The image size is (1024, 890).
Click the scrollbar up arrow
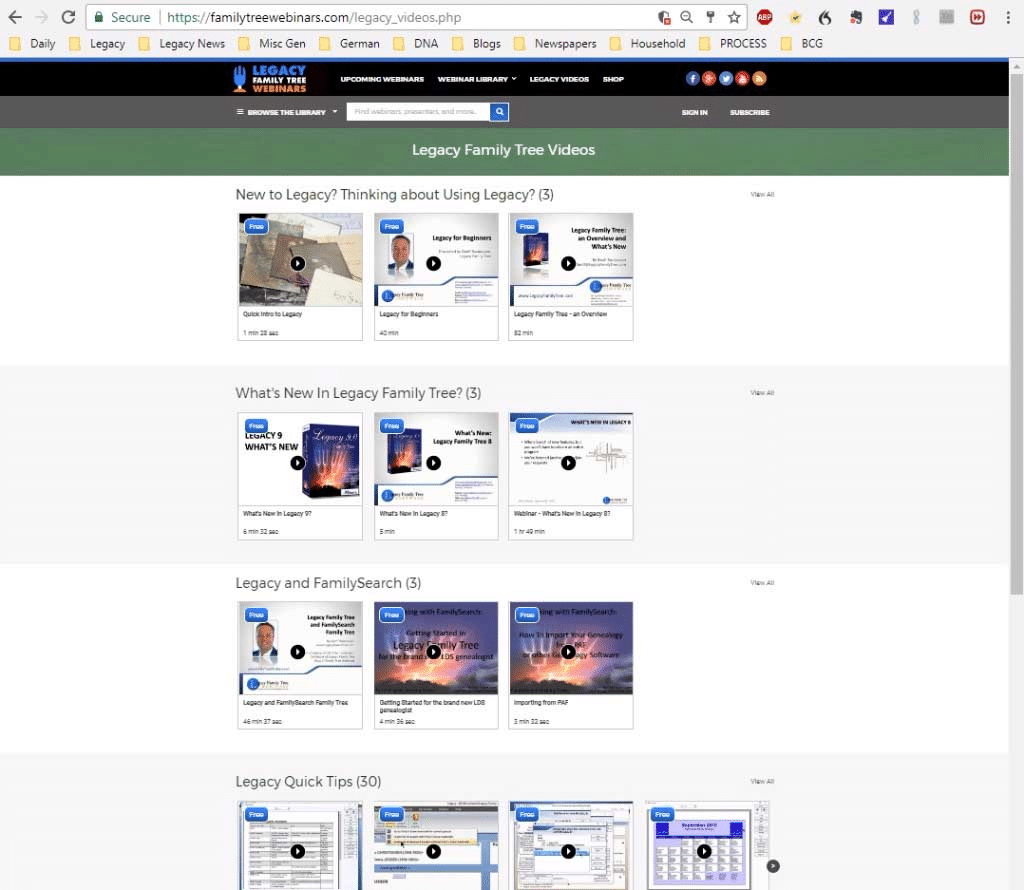pyautogui.click(x=1016, y=66)
